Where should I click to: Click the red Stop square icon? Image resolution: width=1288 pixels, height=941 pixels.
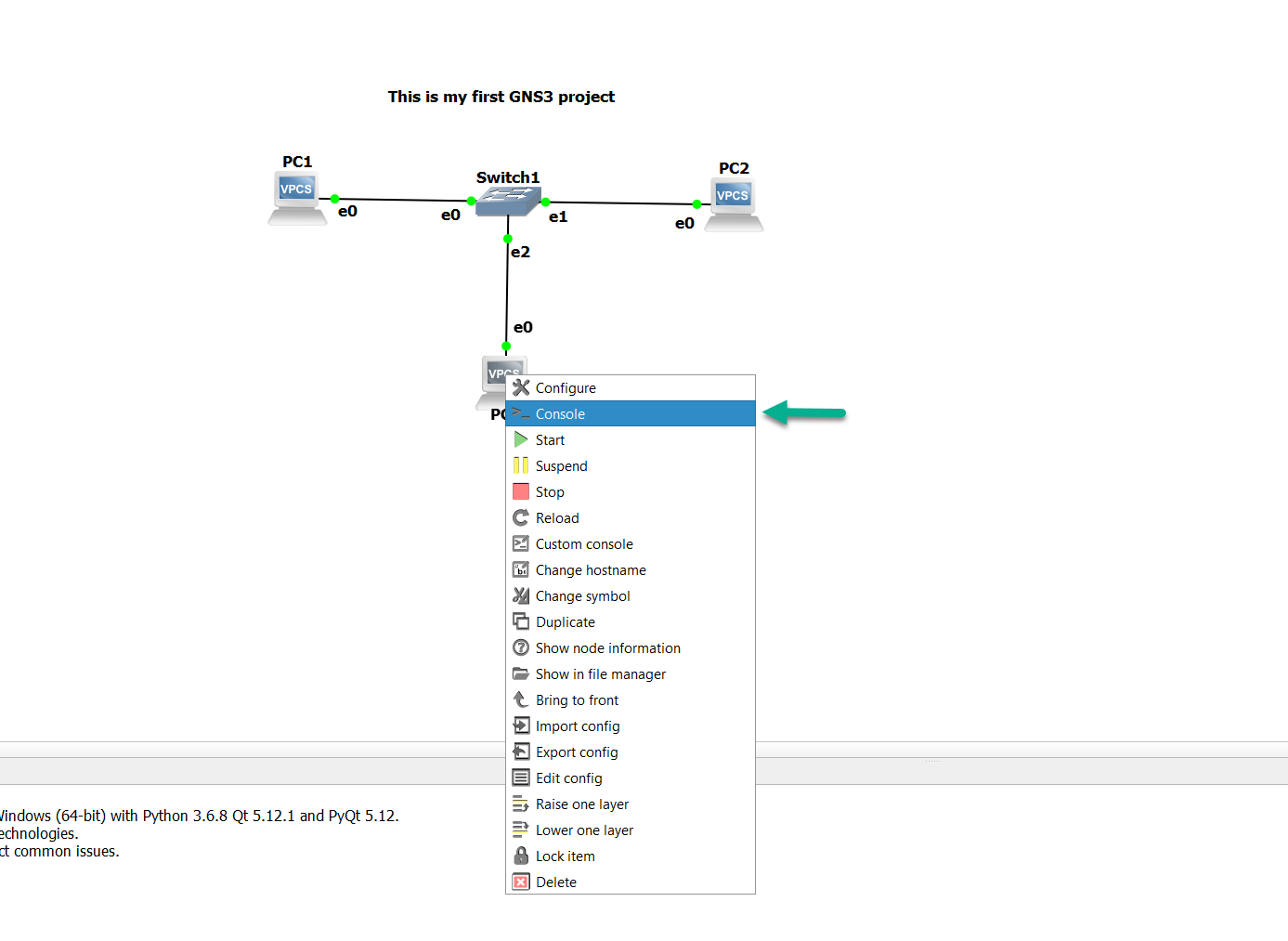521,491
